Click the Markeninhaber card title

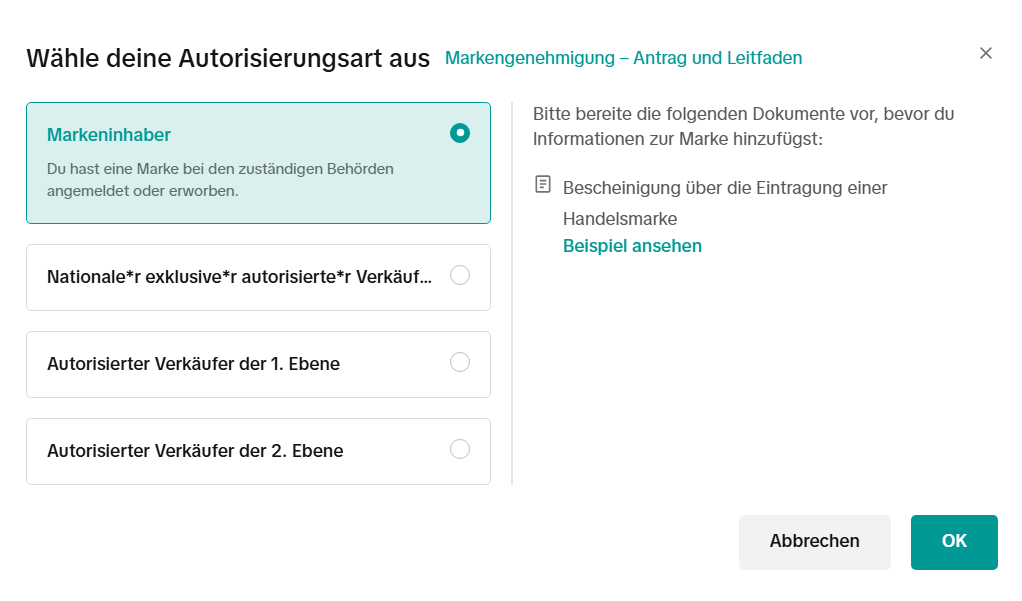point(109,135)
